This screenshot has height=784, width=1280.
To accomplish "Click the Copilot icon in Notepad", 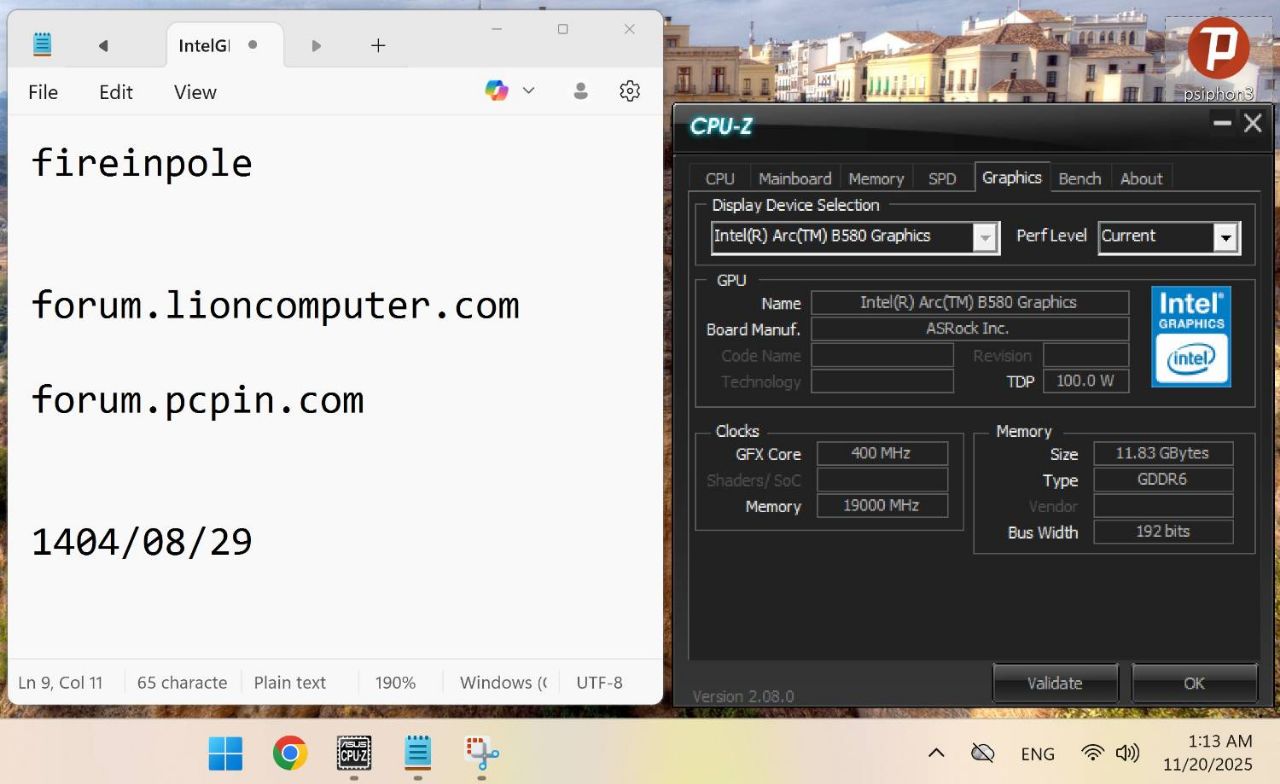I will coord(496,91).
